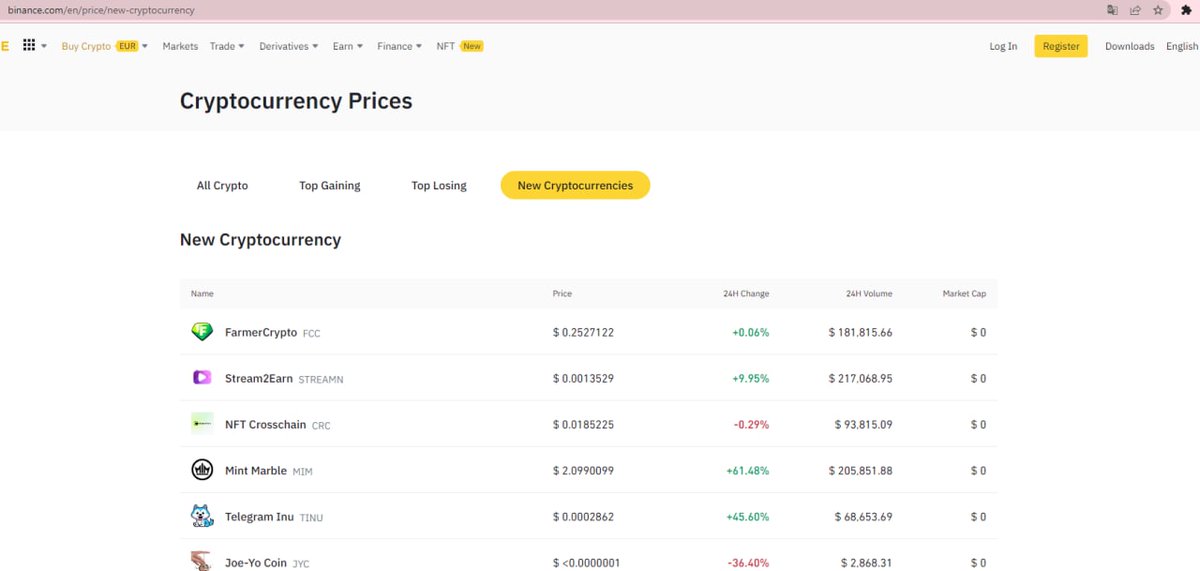This screenshot has width=1200, height=571.
Task: Click the yellow Register button
Action: click(x=1061, y=46)
